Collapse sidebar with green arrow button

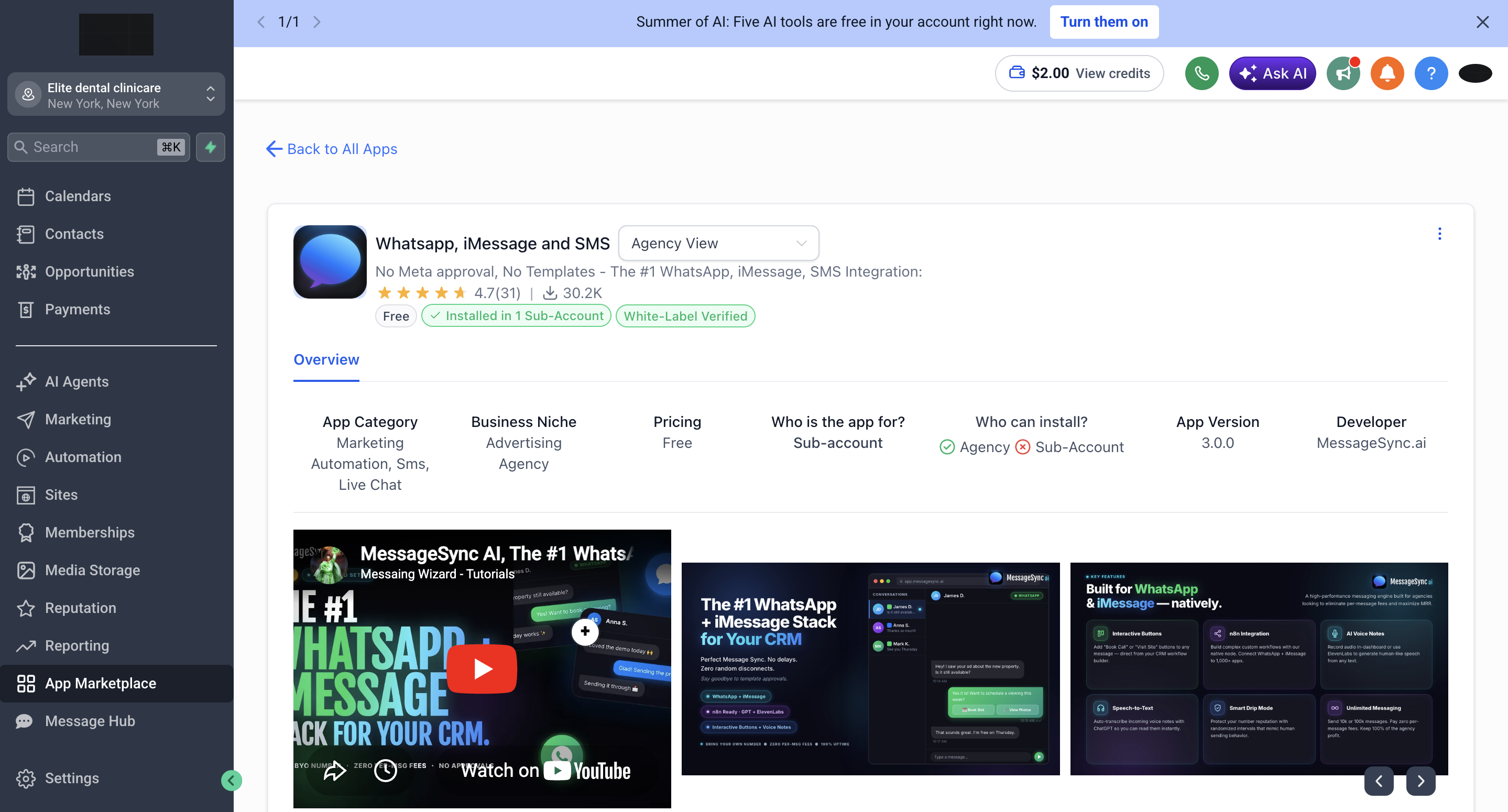[x=231, y=780]
